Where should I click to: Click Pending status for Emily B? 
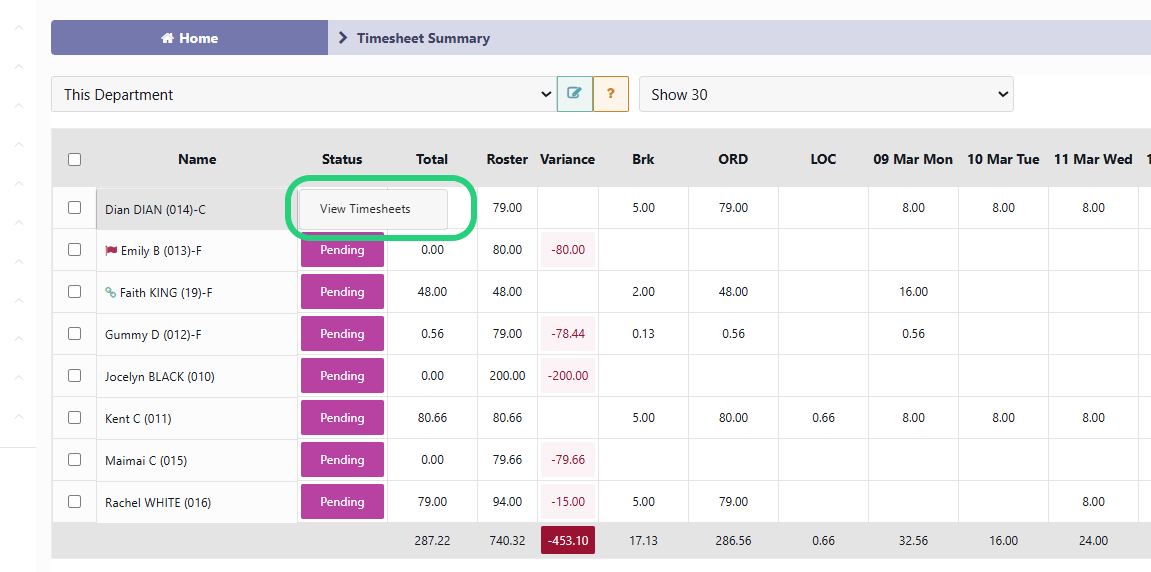(x=342, y=250)
